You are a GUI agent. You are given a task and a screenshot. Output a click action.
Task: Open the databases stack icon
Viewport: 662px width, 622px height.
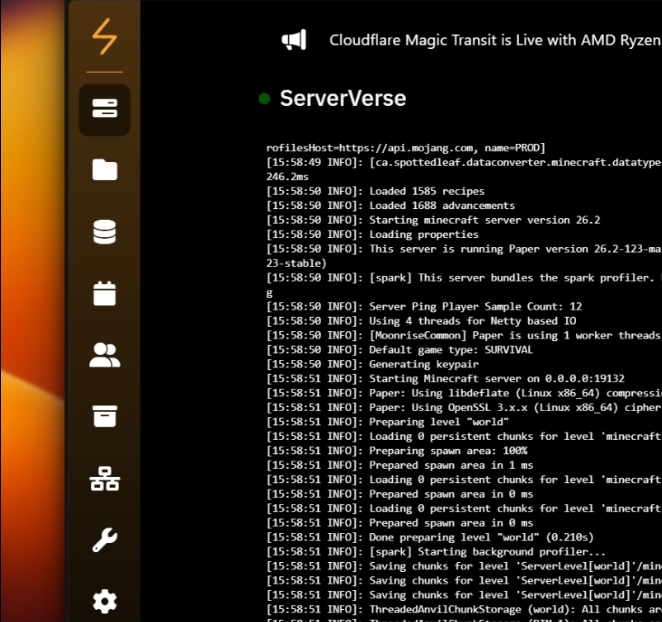(x=104, y=232)
